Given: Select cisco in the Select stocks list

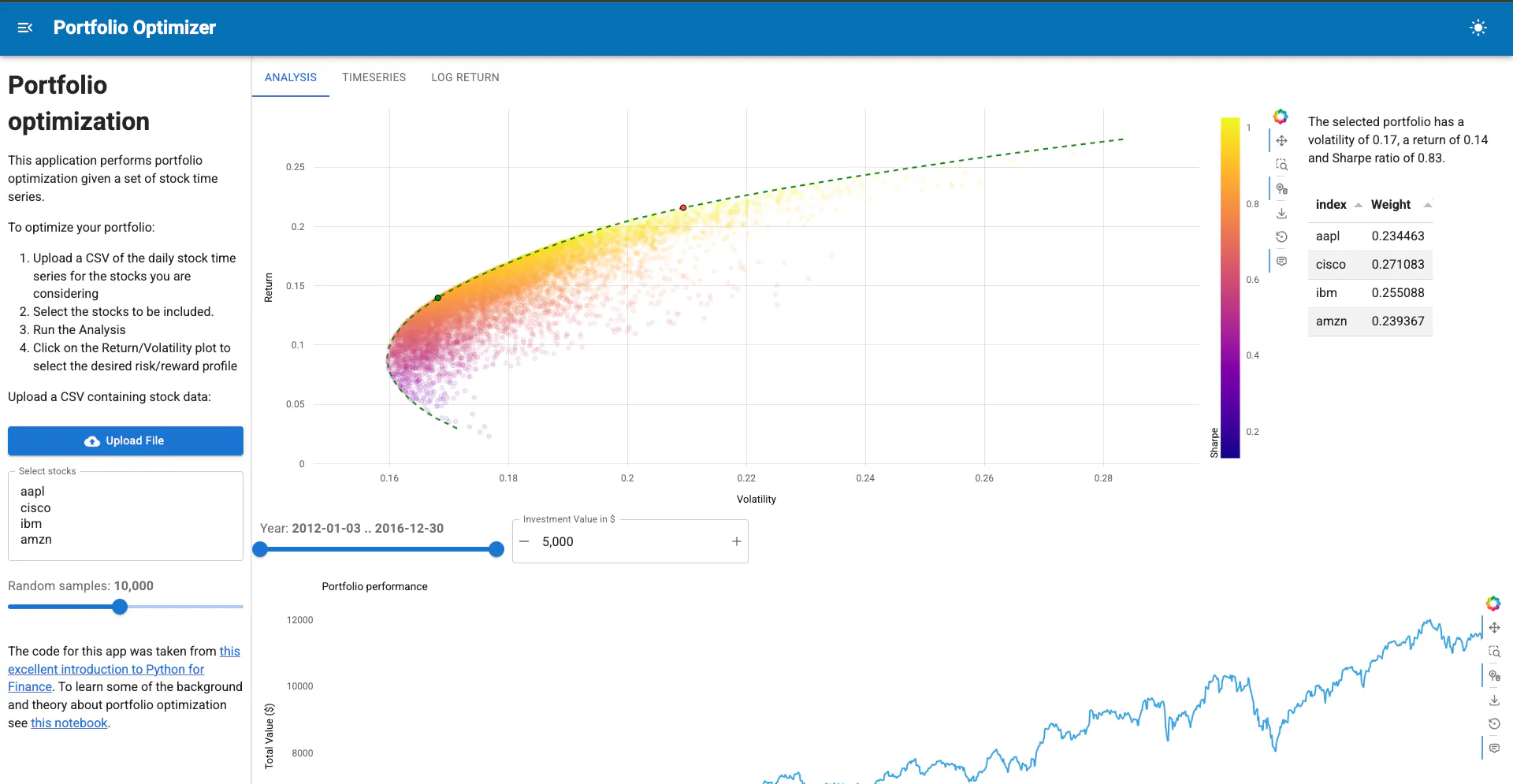Looking at the screenshot, I should pyautogui.click(x=35, y=508).
